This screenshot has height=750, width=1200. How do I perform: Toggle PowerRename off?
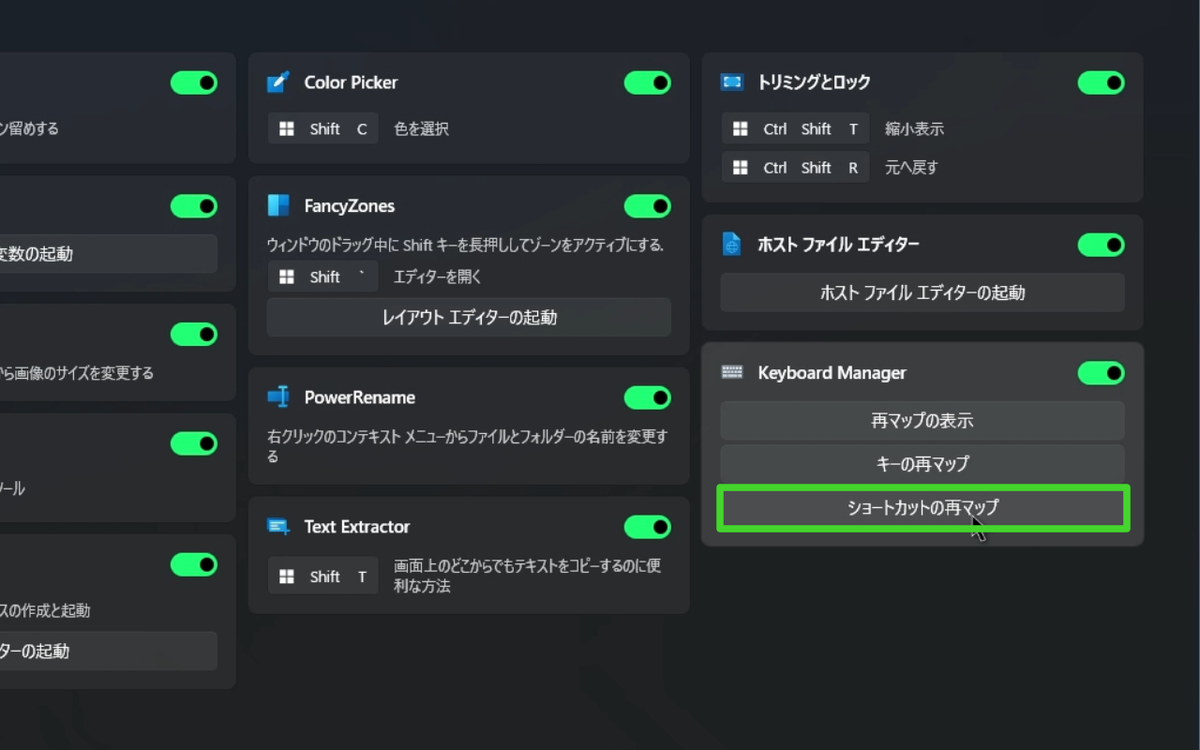point(647,398)
